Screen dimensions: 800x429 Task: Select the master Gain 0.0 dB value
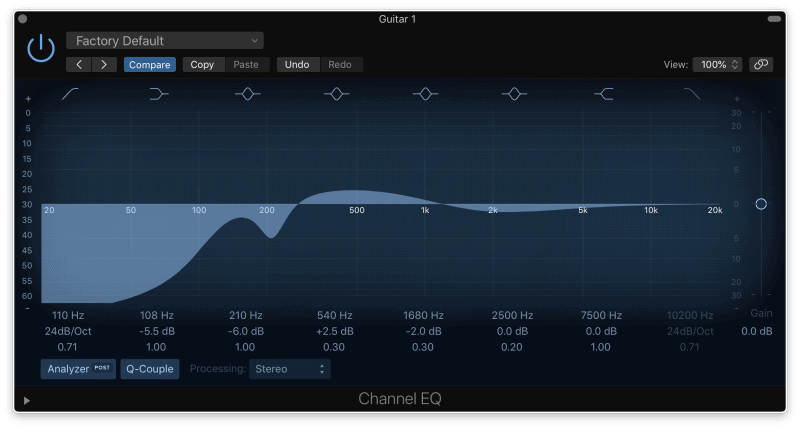point(757,331)
